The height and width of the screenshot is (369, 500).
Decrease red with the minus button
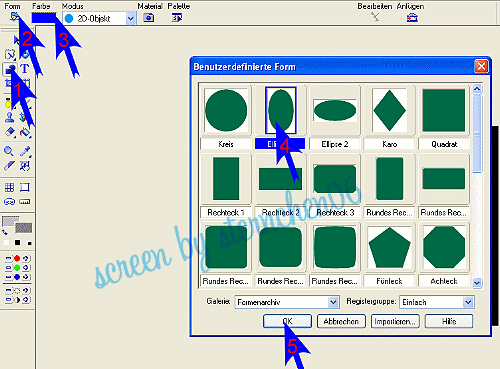[x=8, y=258]
